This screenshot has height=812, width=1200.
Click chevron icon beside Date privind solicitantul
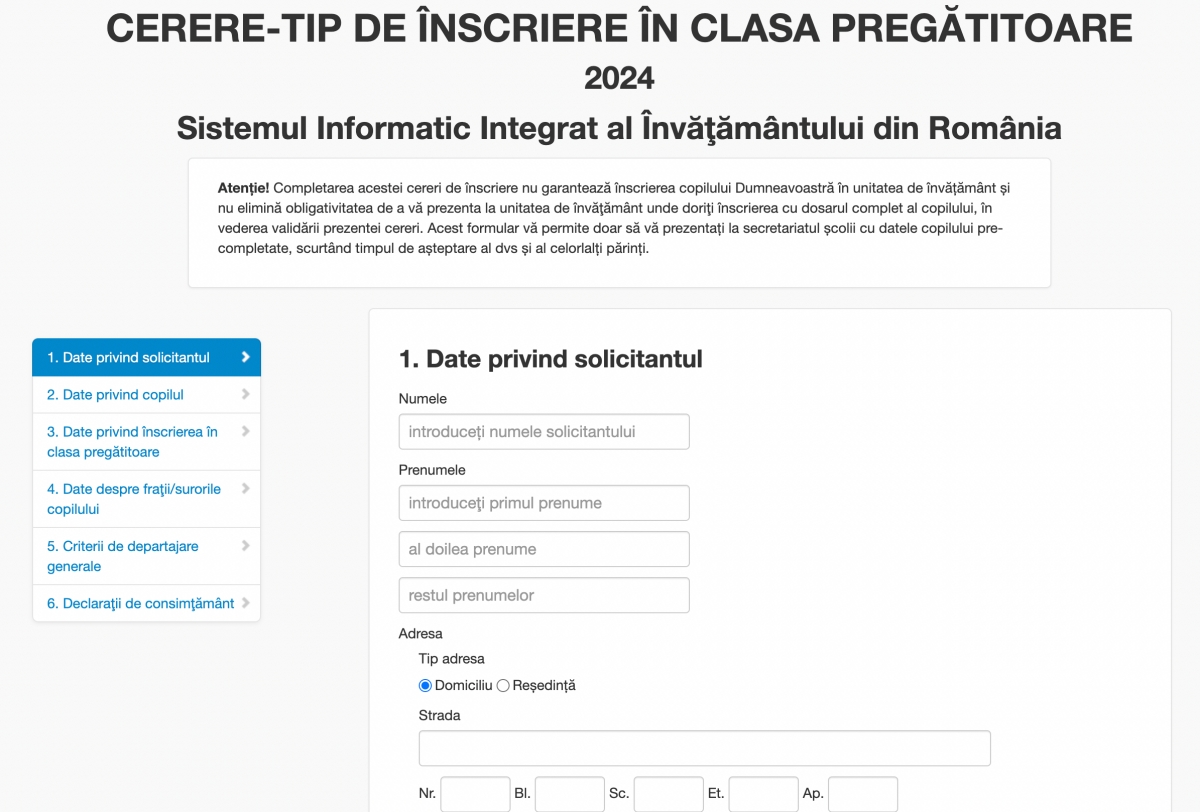coord(245,357)
